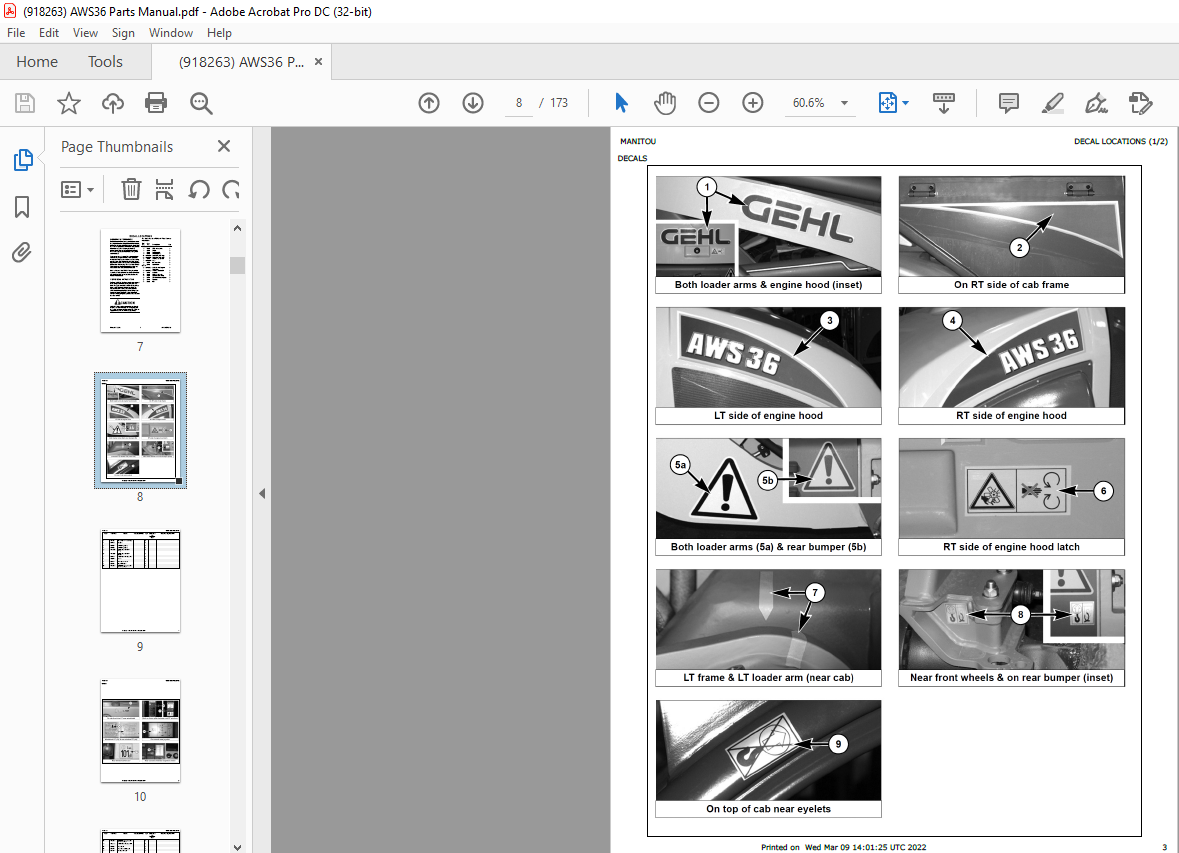Print the document using printer icon
1179x853 pixels.
pos(156,103)
